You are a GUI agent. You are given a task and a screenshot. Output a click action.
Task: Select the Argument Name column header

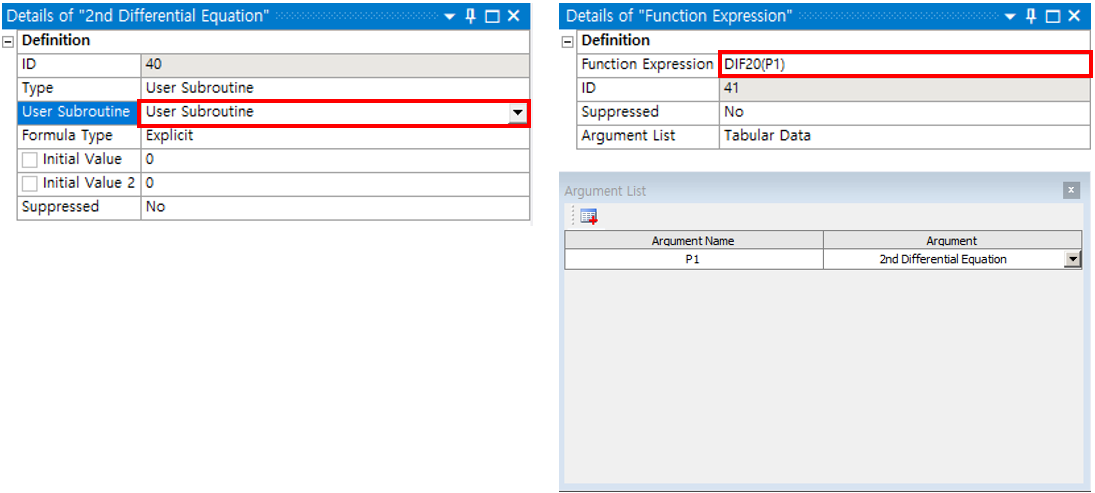pyautogui.click(x=693, y=240)
